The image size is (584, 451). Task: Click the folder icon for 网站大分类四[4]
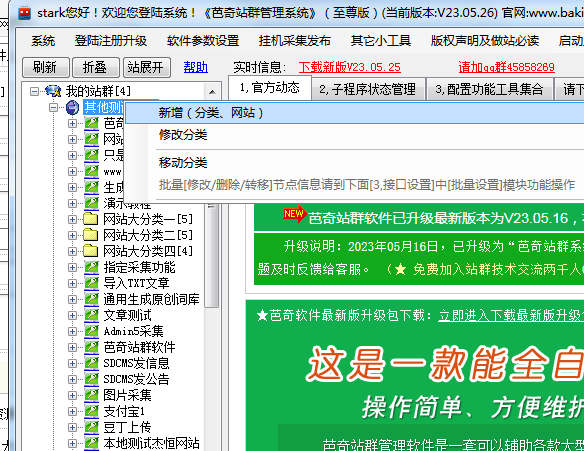point(91,251)
